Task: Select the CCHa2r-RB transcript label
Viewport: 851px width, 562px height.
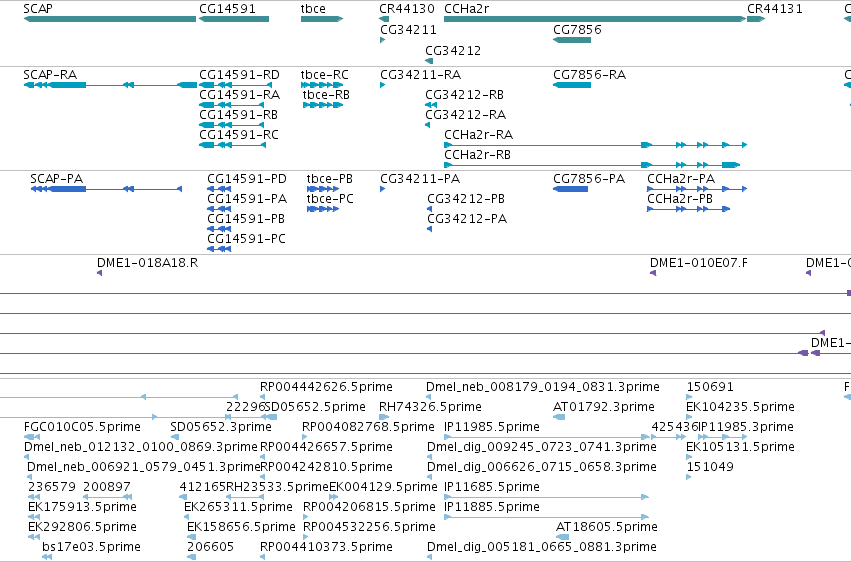Action: 478,155
